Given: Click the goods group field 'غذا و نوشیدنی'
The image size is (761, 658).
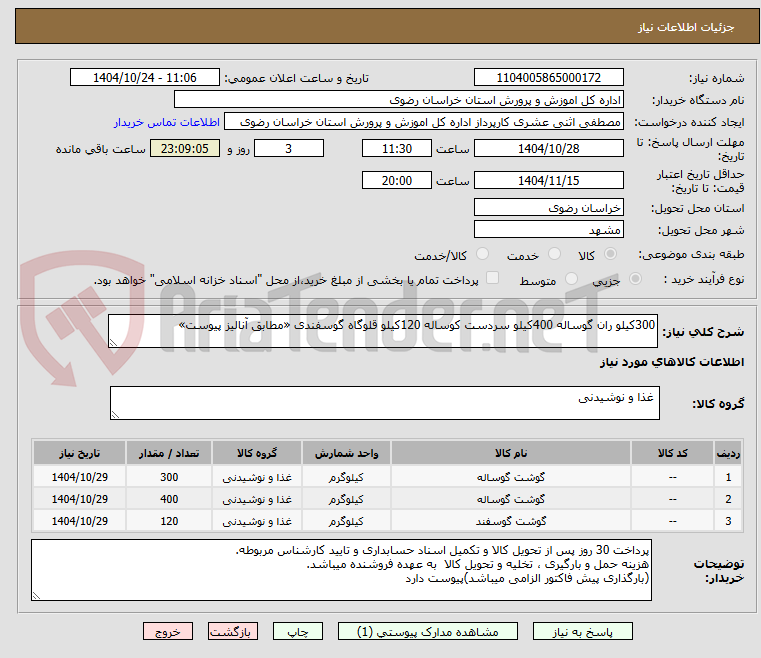Looking at the screenshot, I should click(x=384, y=403).
